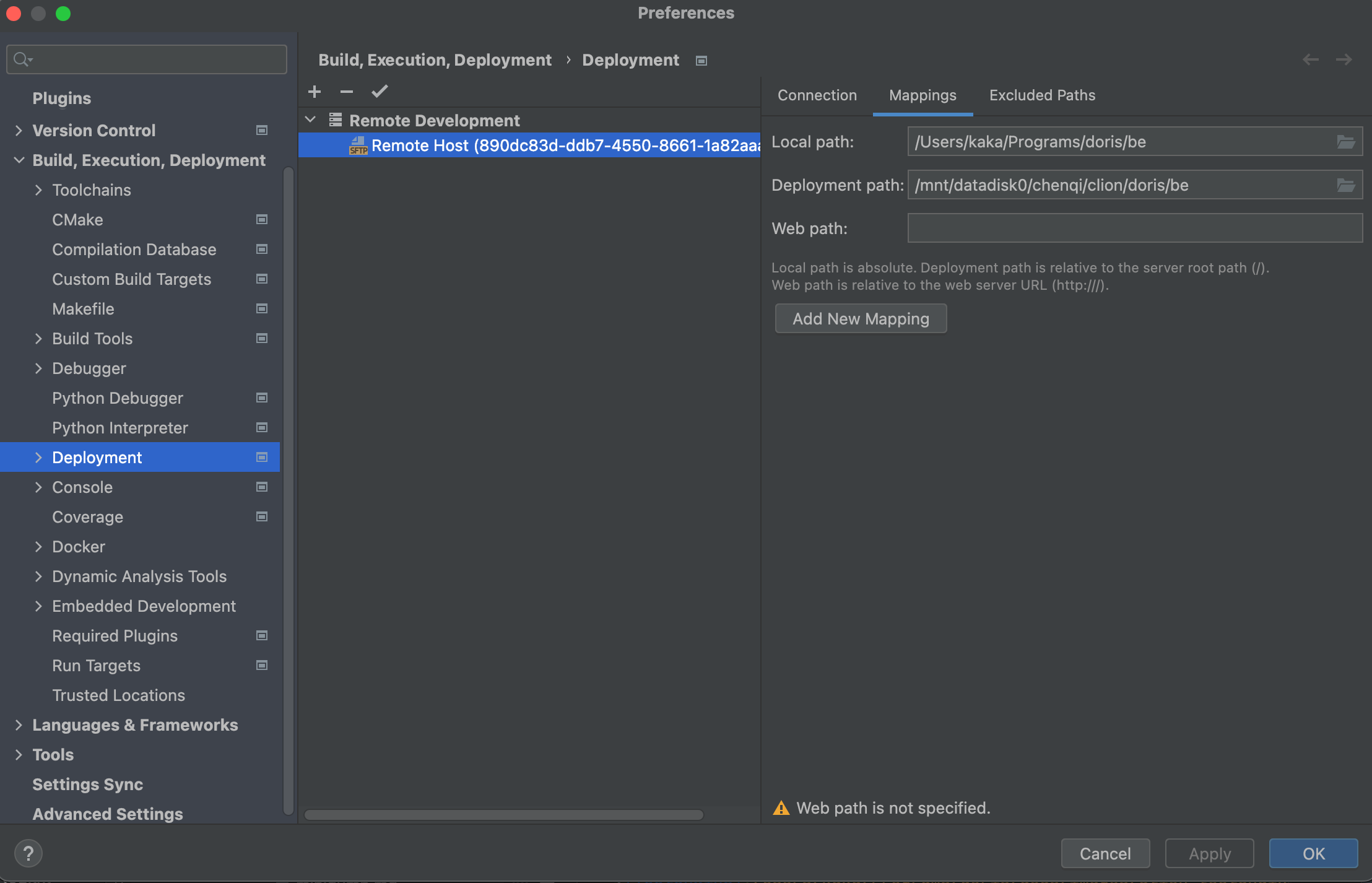This screenshot has height=883, width=1372.
Task: Click the back navigation arrow
Action: (1310, 59)
